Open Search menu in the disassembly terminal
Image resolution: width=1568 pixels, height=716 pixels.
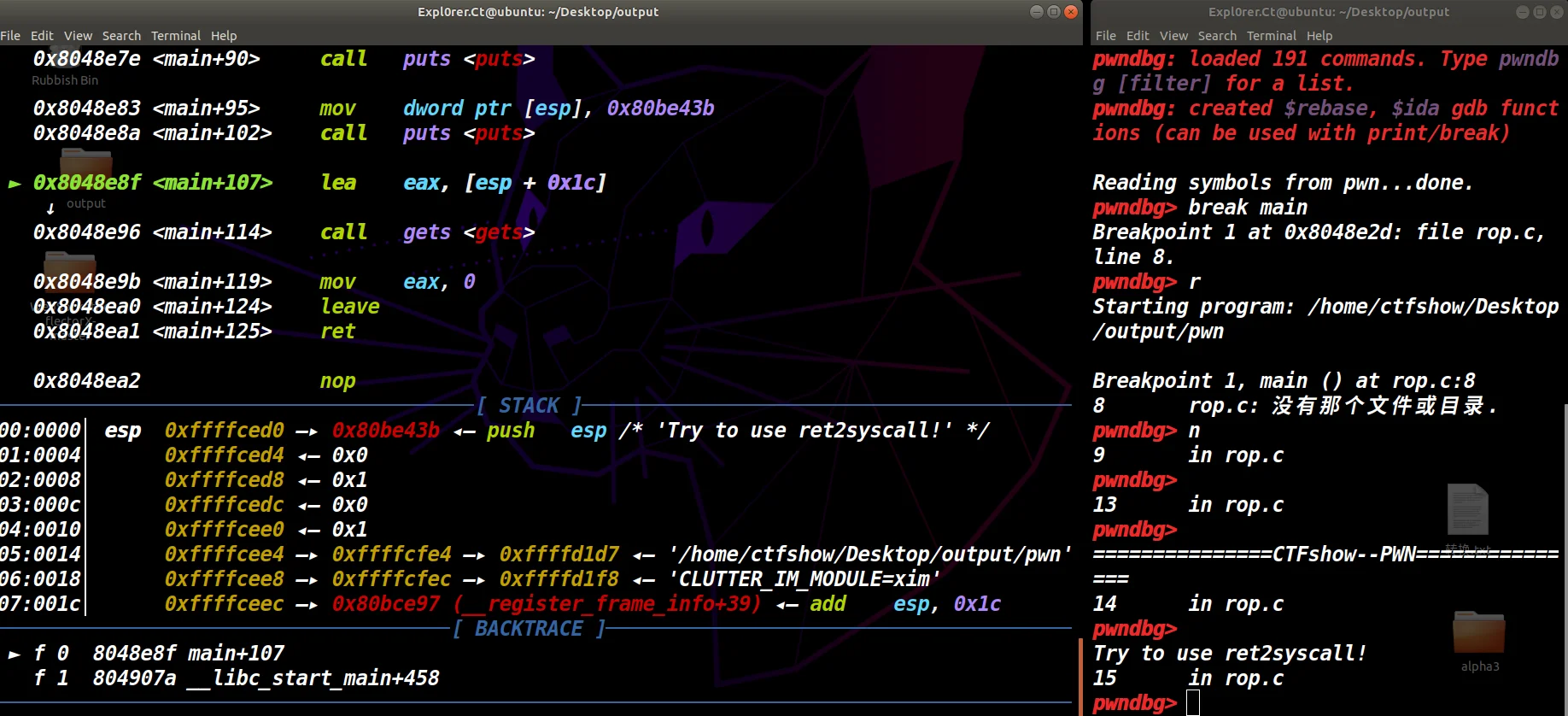coord(121,36)
